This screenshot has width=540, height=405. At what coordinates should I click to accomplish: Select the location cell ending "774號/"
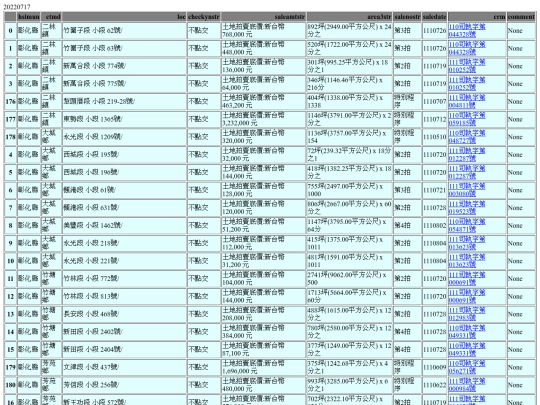pyautogui.click(x=124, y=66)
